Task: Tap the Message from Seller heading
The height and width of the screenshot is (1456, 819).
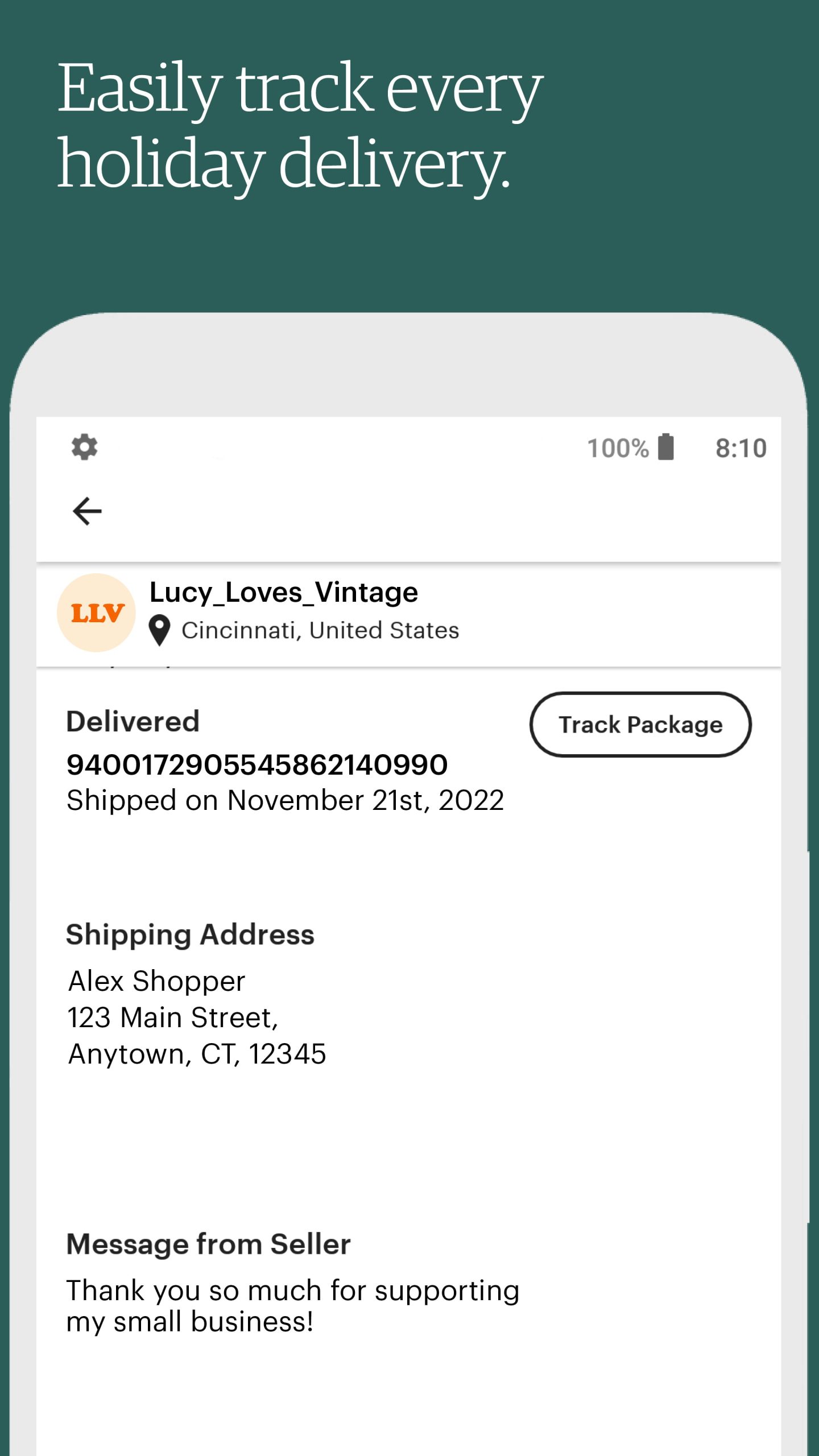Action: click(x=208, y=1244)
